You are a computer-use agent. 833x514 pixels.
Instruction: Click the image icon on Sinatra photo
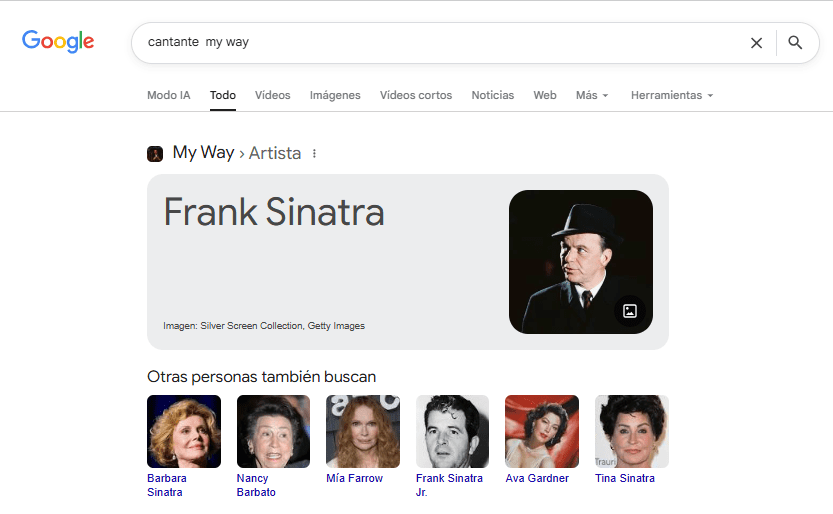pos(630,311)
